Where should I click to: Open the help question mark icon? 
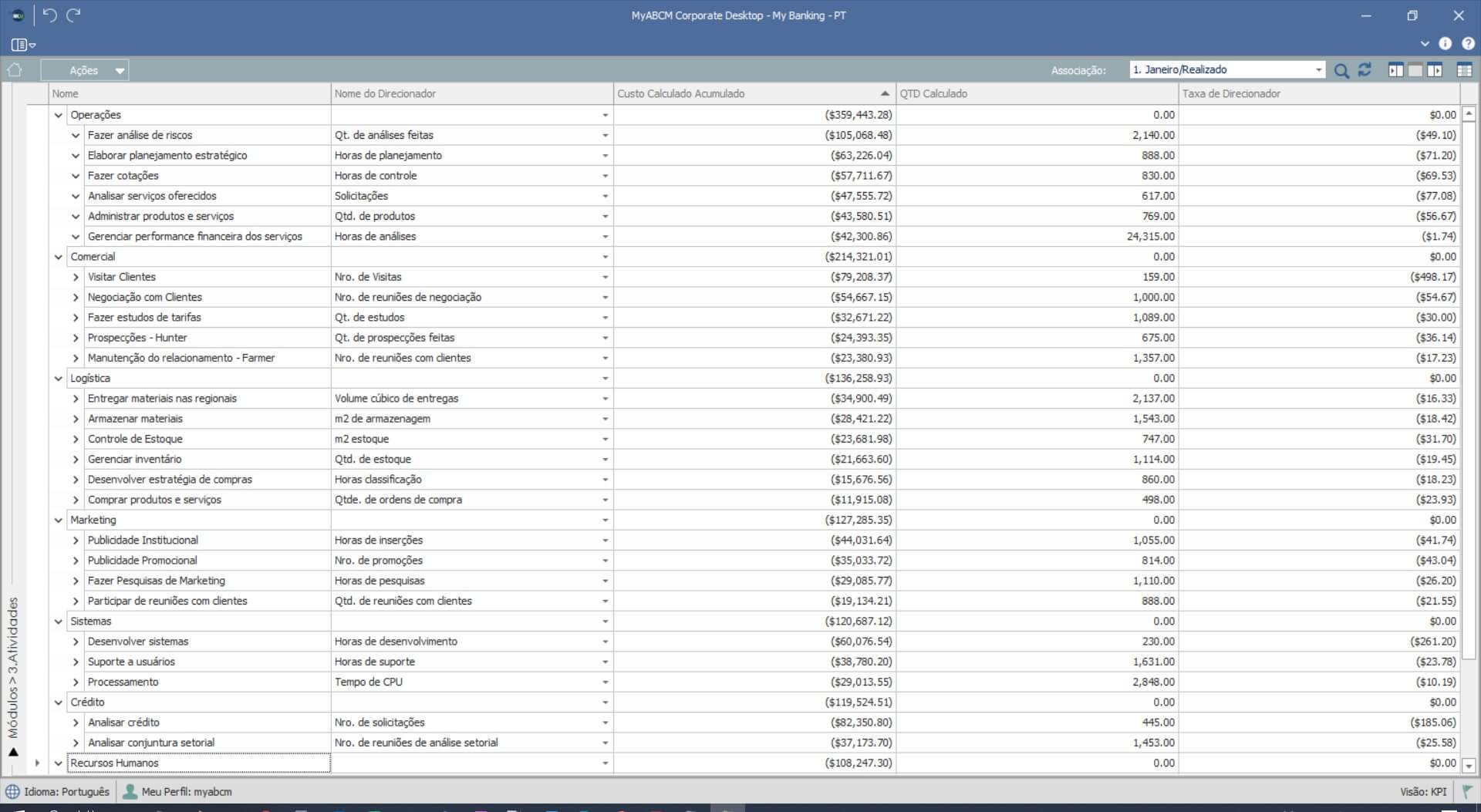click(1468, 44)
